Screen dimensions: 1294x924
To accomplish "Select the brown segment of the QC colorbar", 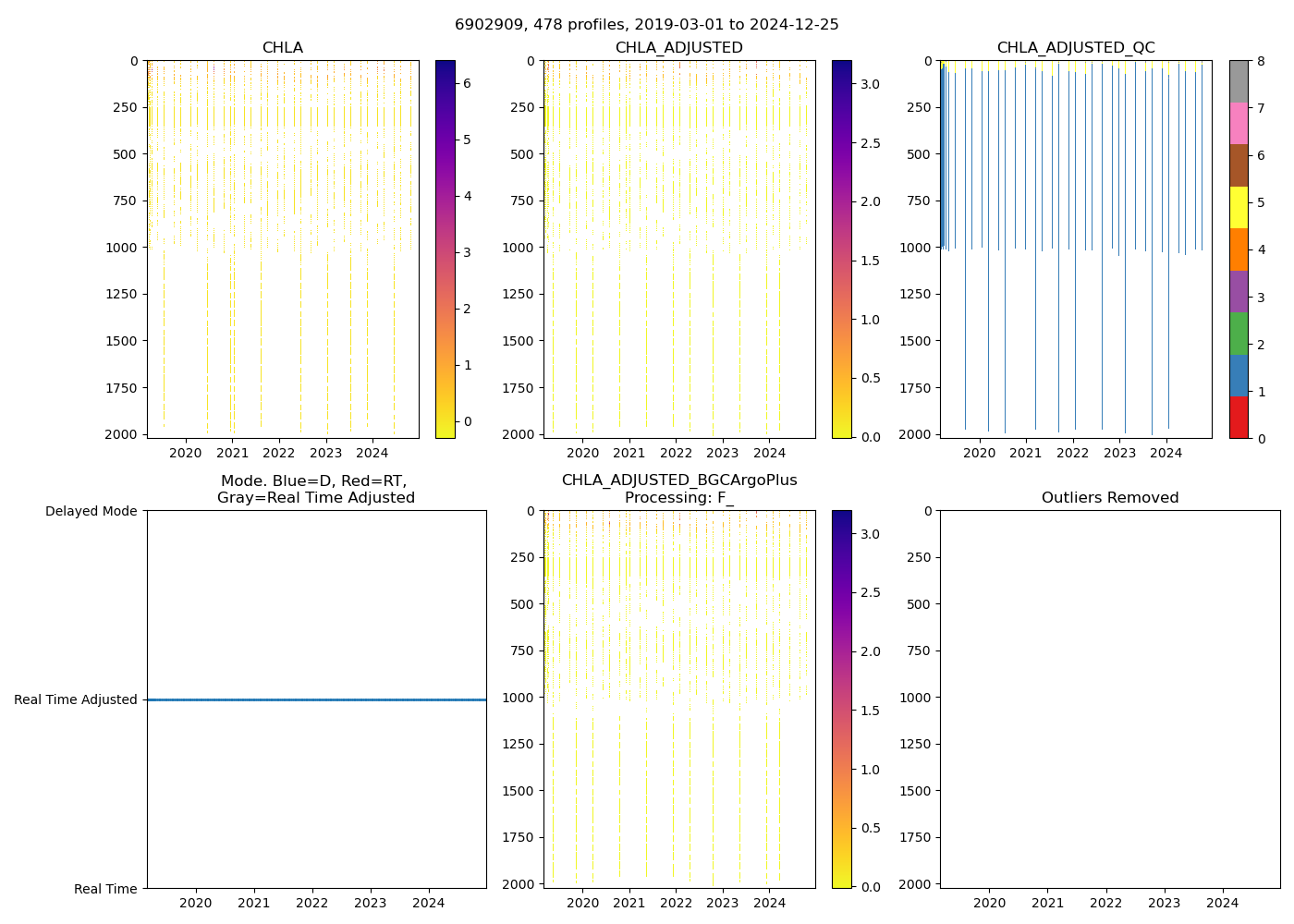I will [x=1239, y=165].
